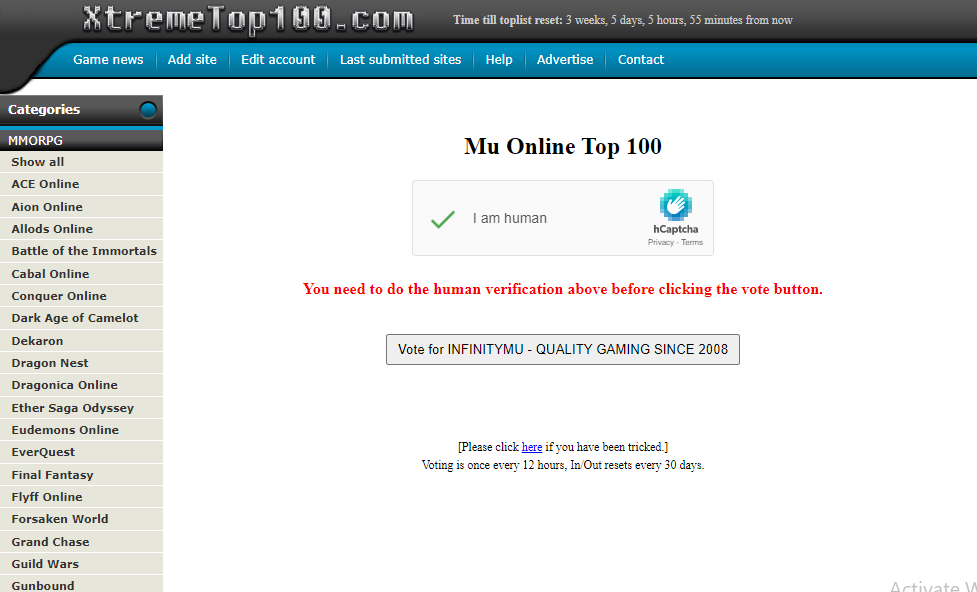The width and height of the screenshot is (977, 592).
Task: Open ACE Online category
Action: click(x=81, y=184)
